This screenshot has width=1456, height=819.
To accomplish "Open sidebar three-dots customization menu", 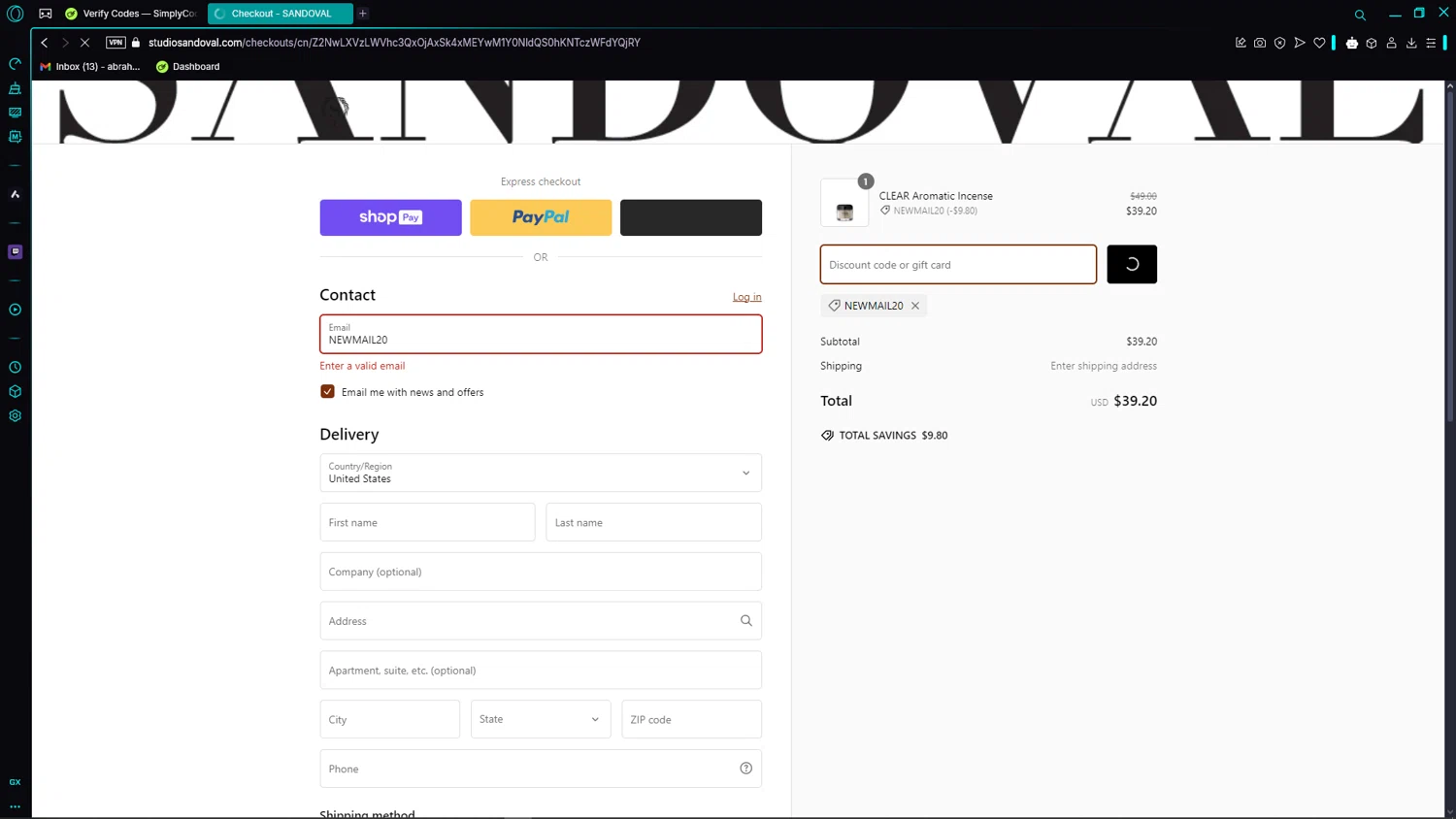I will (x=15, y=806).
